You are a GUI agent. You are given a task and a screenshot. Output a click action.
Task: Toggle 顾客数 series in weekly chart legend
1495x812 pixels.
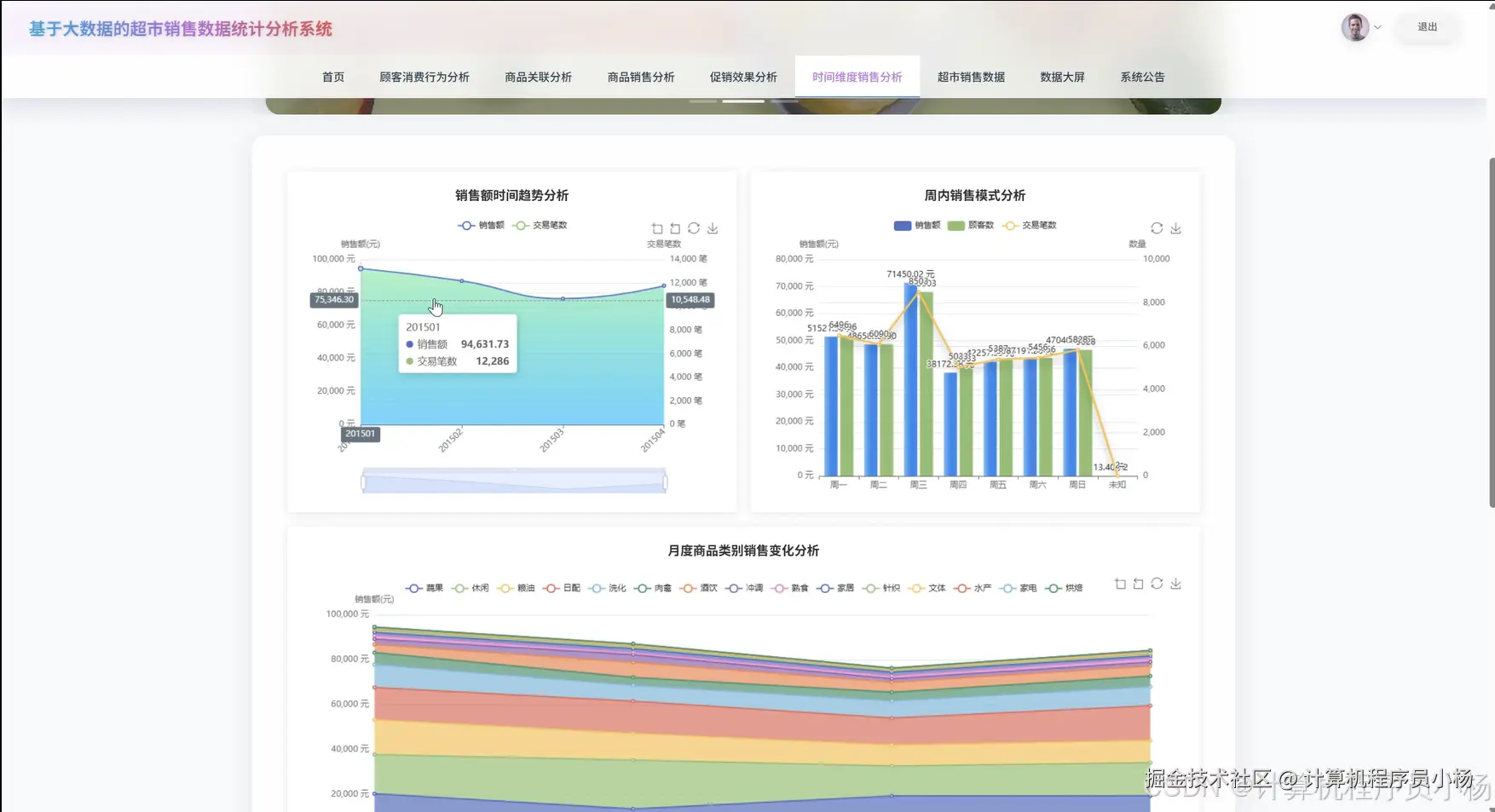coord(971,225)
